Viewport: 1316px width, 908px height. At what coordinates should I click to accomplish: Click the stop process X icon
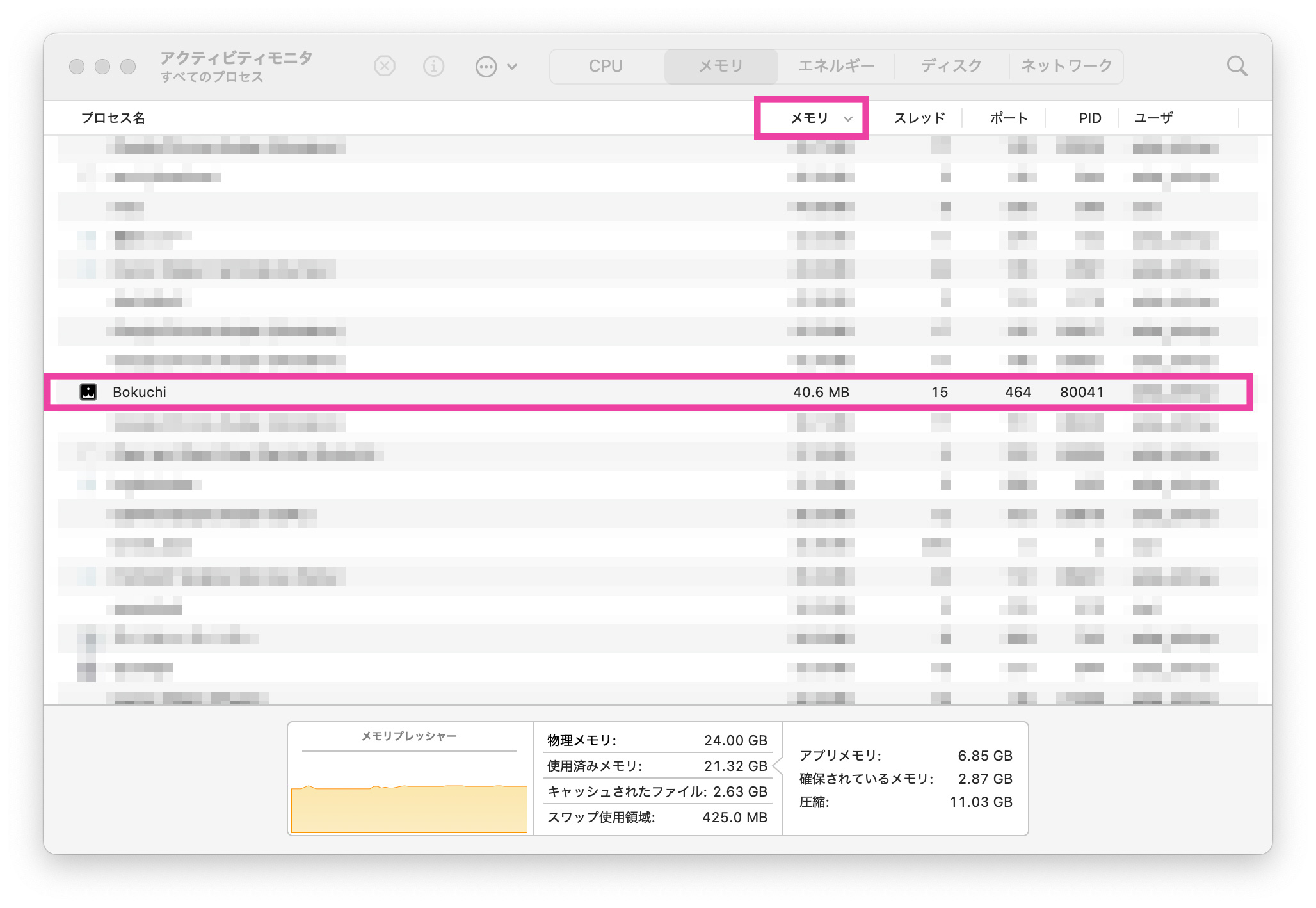click(384, 66)
